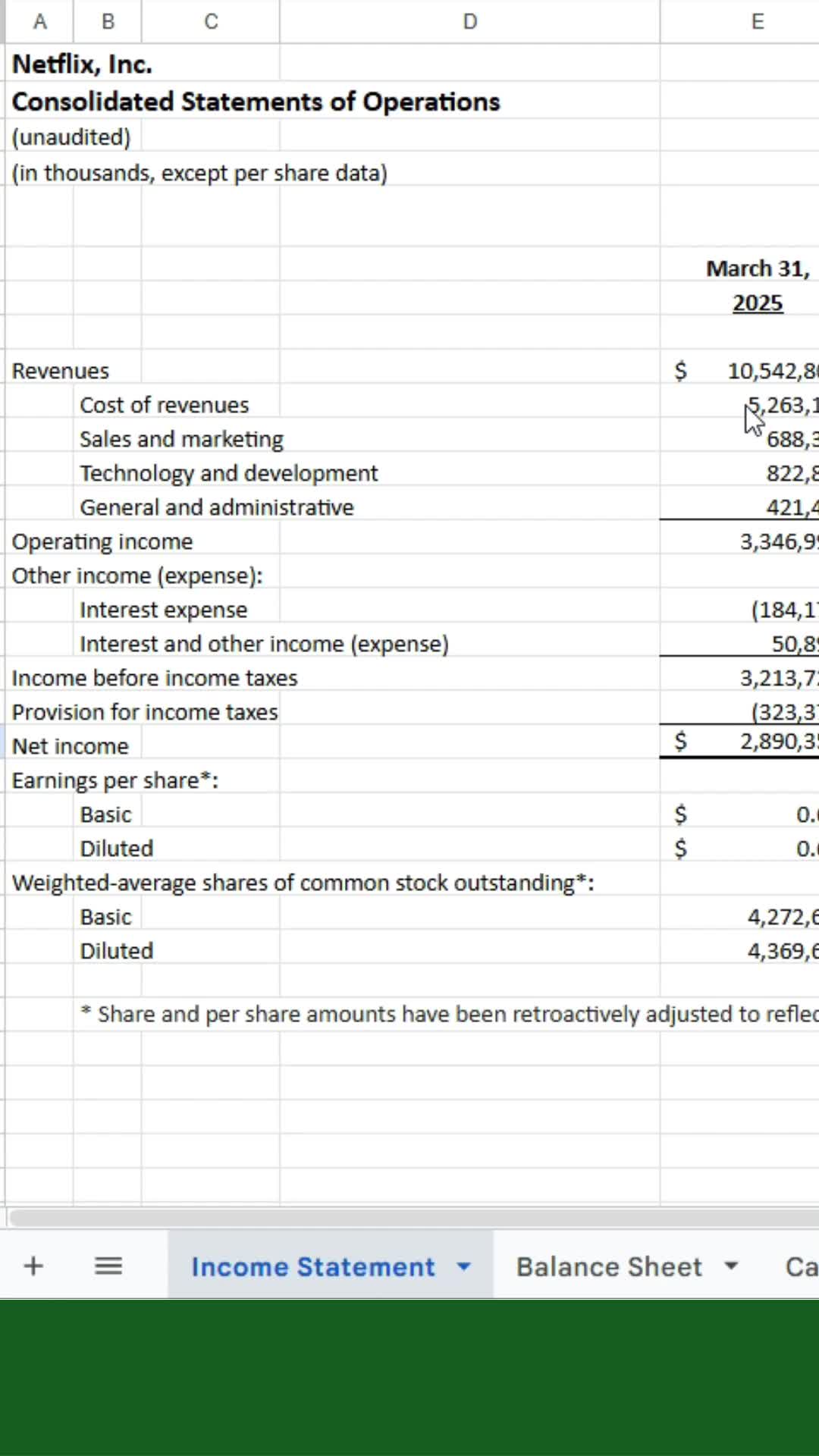Select 'Interest and other income (expense)' label

(265, 644)
